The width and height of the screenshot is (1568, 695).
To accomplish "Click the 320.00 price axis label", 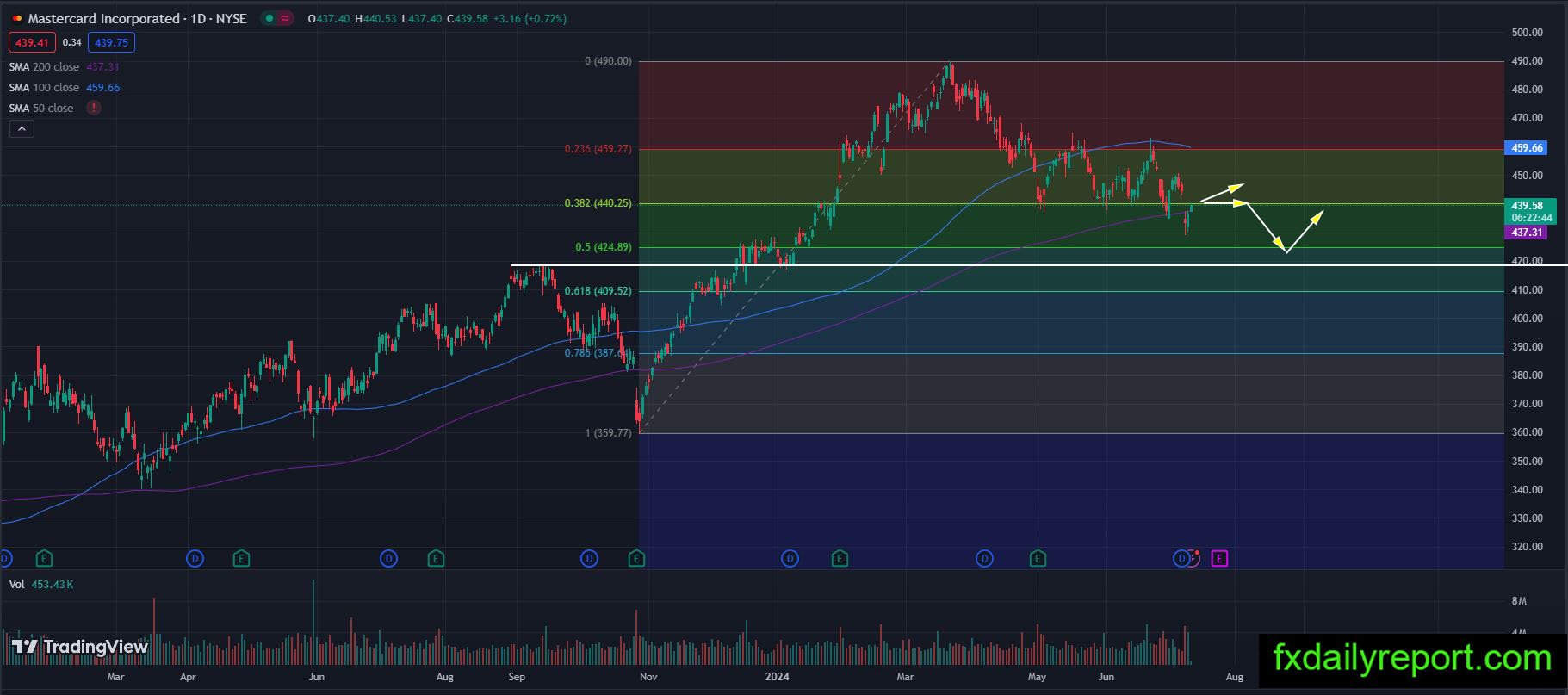I will (1527, 547).
